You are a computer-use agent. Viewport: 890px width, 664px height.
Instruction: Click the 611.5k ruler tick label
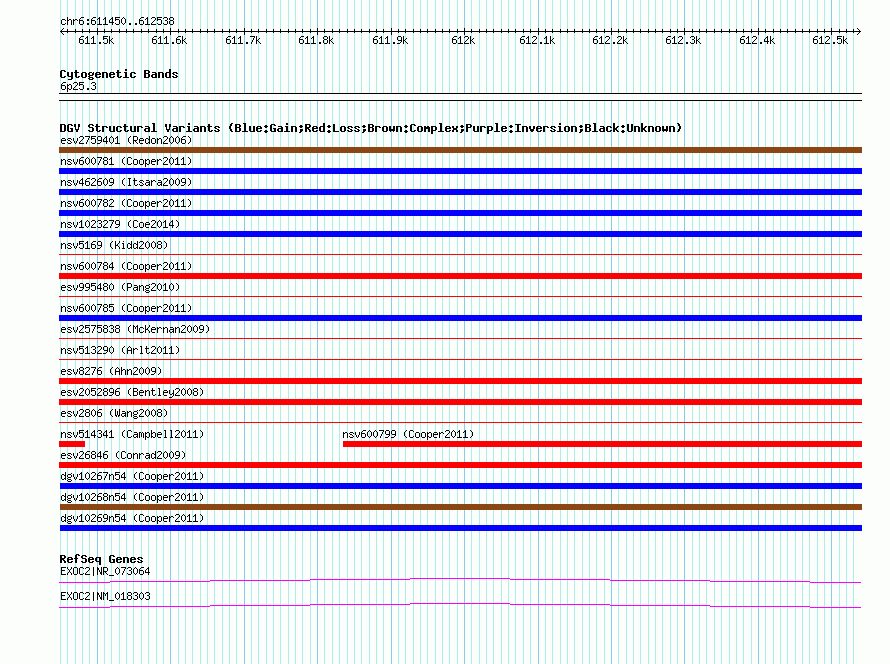click(x=96, y=40)
